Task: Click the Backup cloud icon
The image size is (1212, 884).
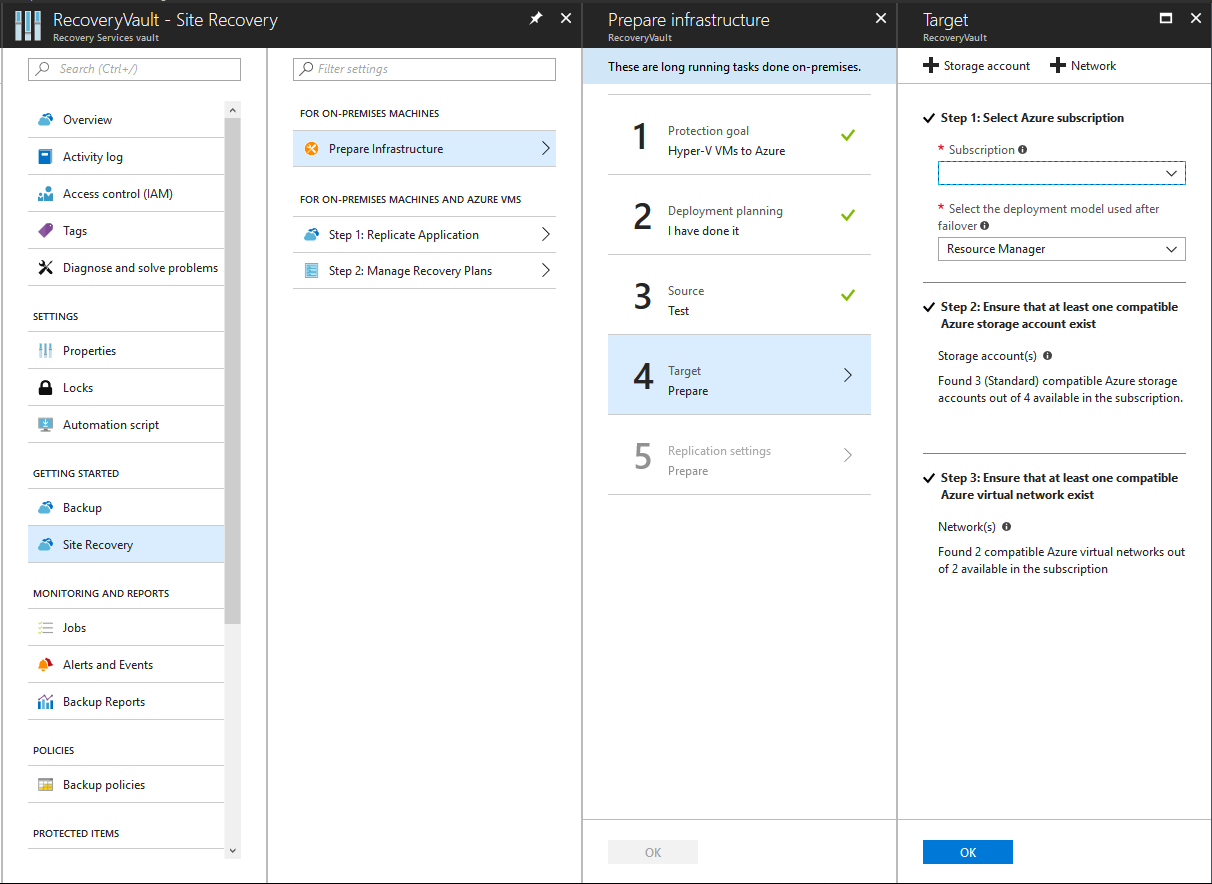Action: (x=45, y=508)
